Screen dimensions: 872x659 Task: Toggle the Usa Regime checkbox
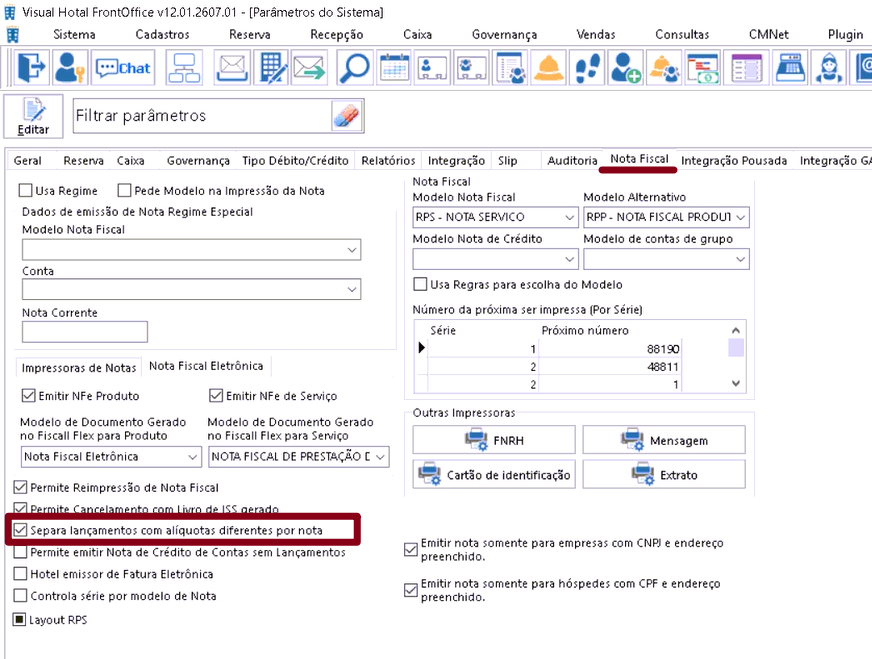25,191
